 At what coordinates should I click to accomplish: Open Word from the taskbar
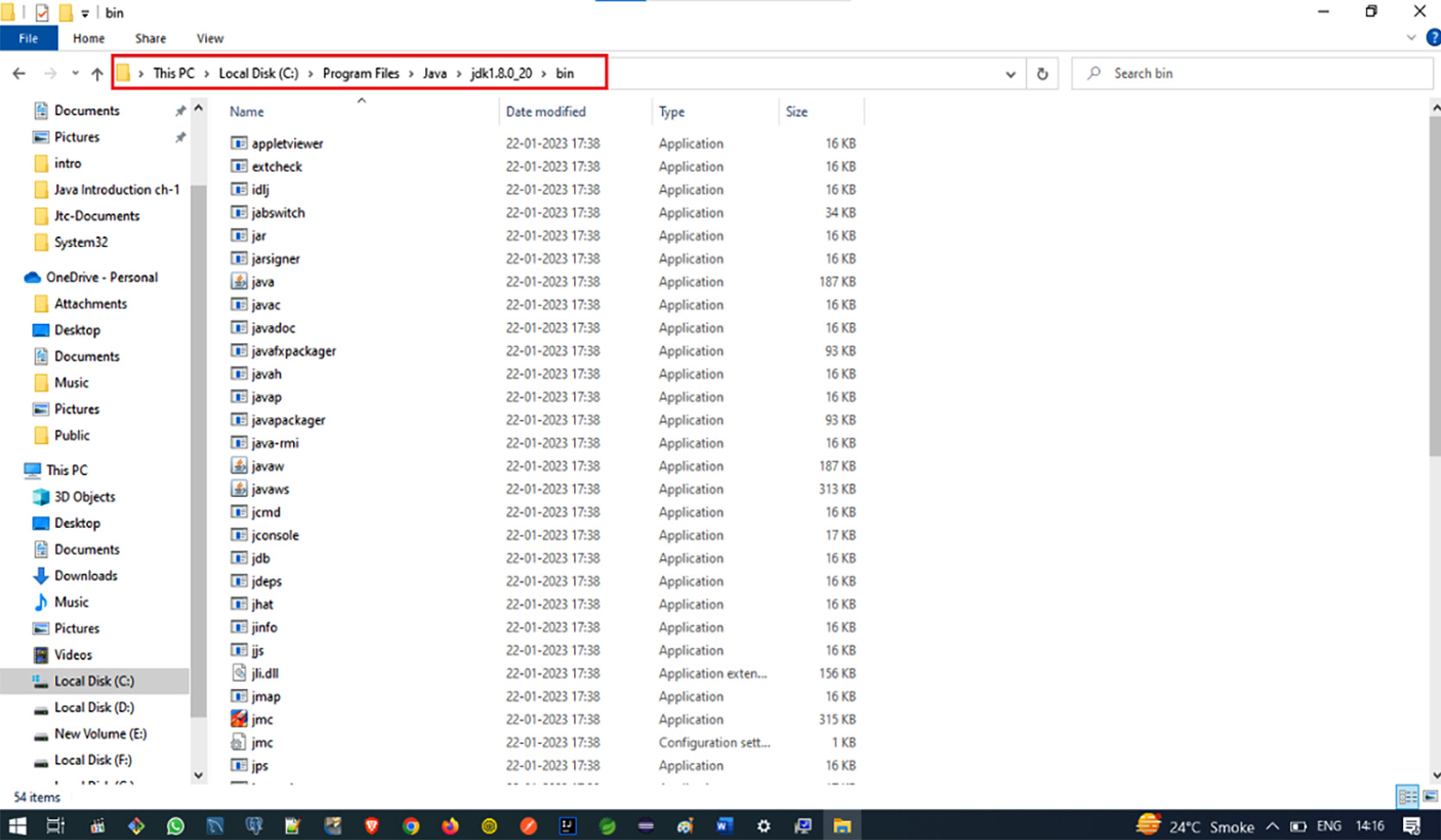724,826
